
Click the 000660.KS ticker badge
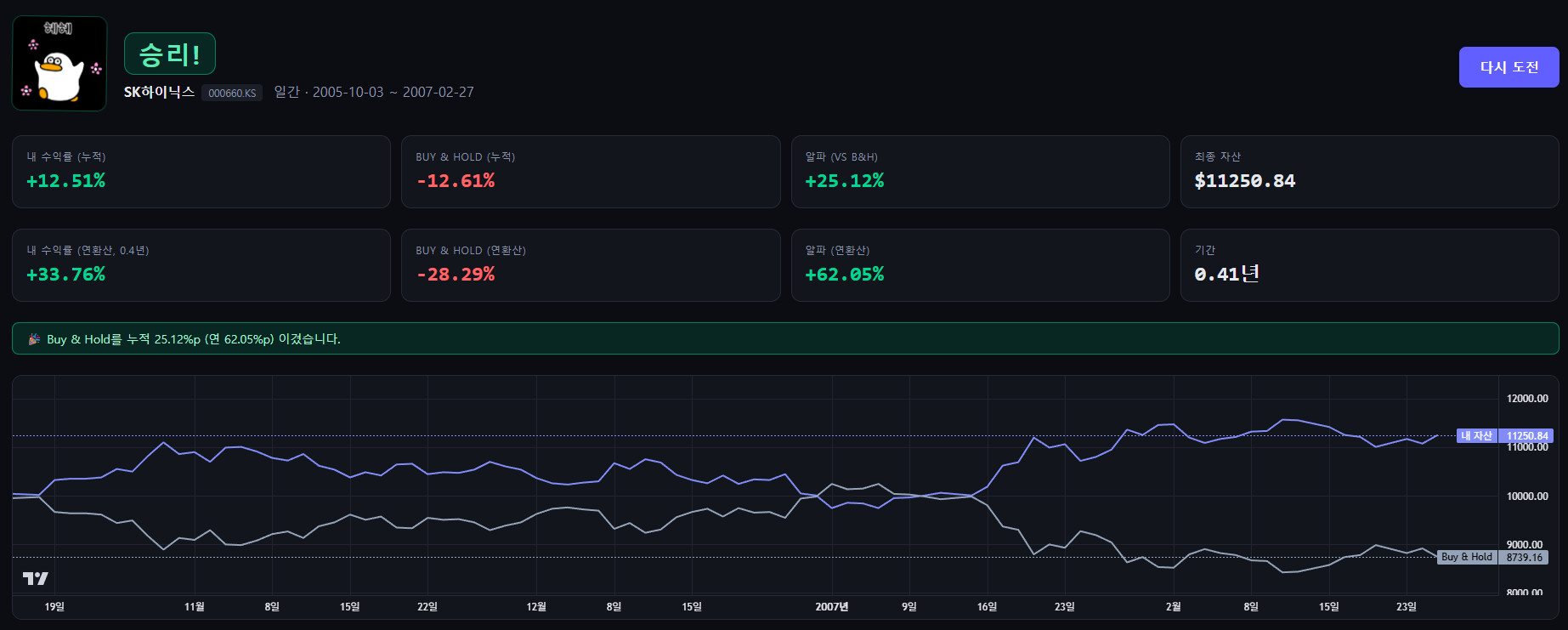(232, 93)
